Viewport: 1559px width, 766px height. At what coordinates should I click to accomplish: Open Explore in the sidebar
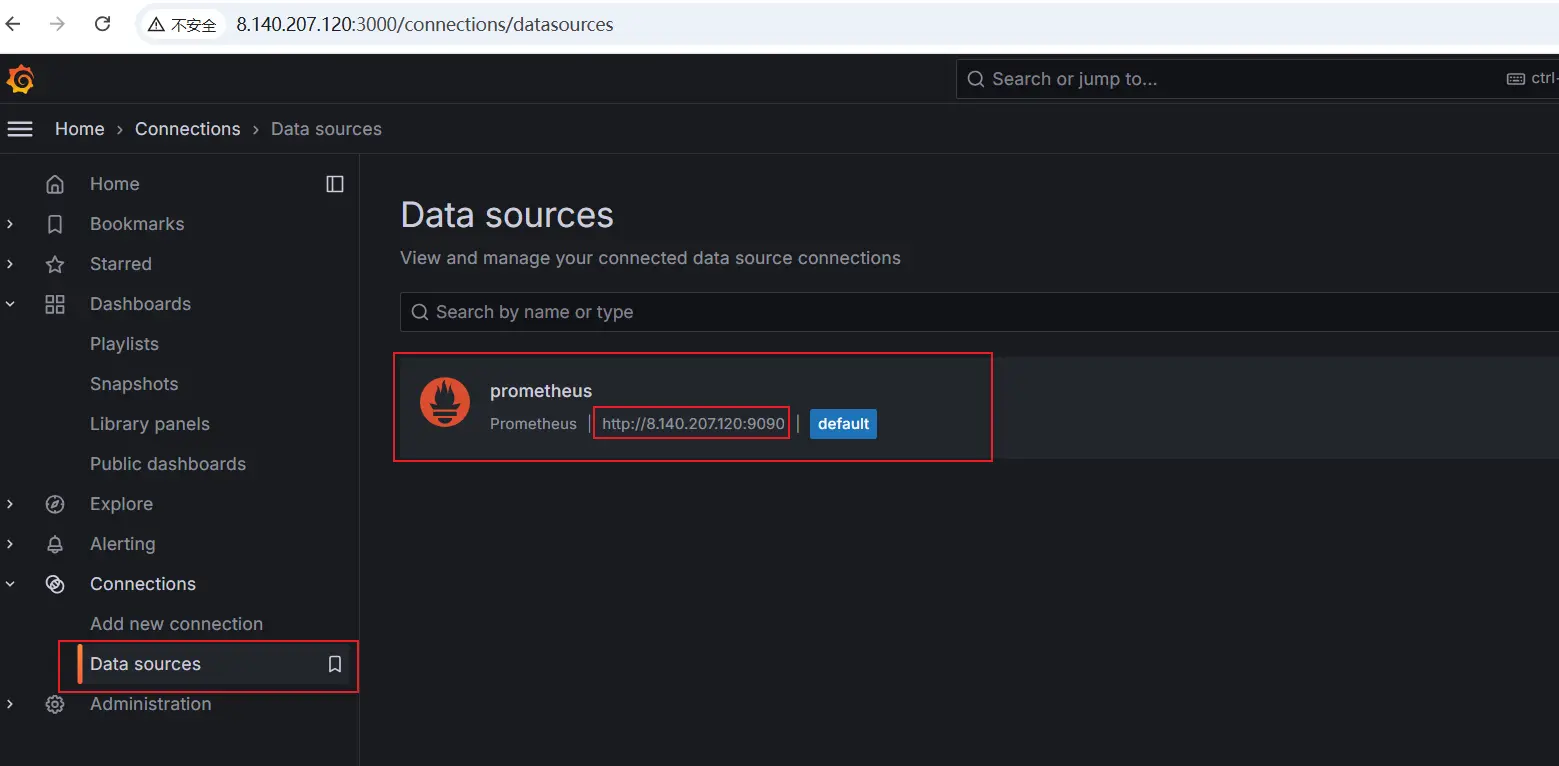click(121, 504)
